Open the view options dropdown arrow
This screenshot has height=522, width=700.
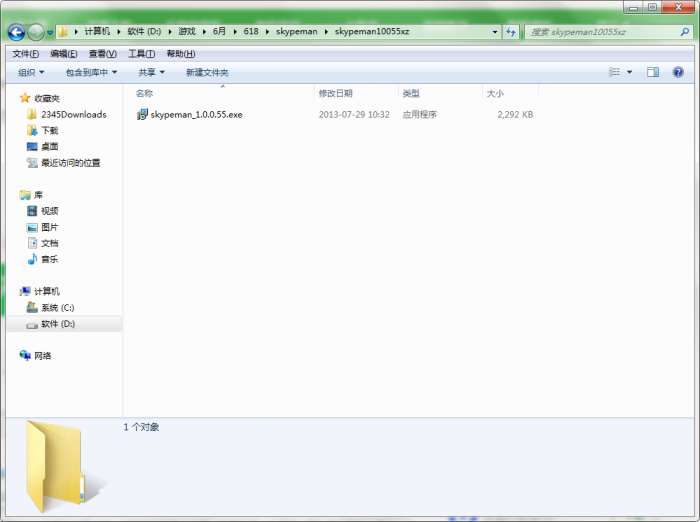[x=629, y=72]
